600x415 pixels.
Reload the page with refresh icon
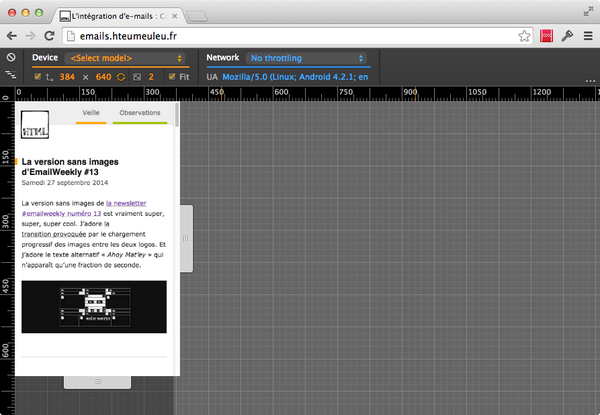(x=52, y=36)
